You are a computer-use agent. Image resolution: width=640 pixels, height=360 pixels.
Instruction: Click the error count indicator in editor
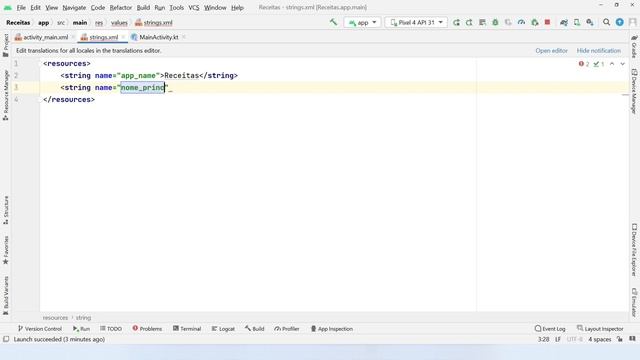click(x=584, y=64)
